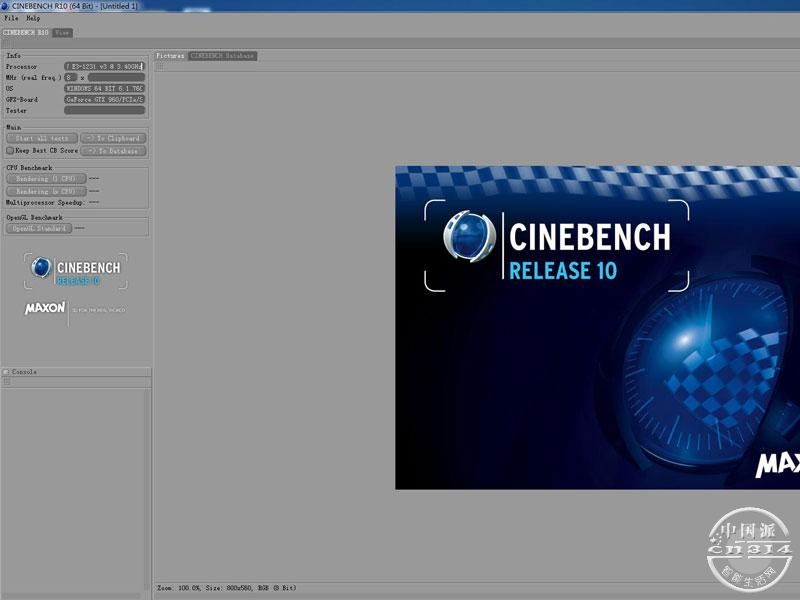
Task: Click the CINEBENCH app icon in title bar
Action: [6, 6]
